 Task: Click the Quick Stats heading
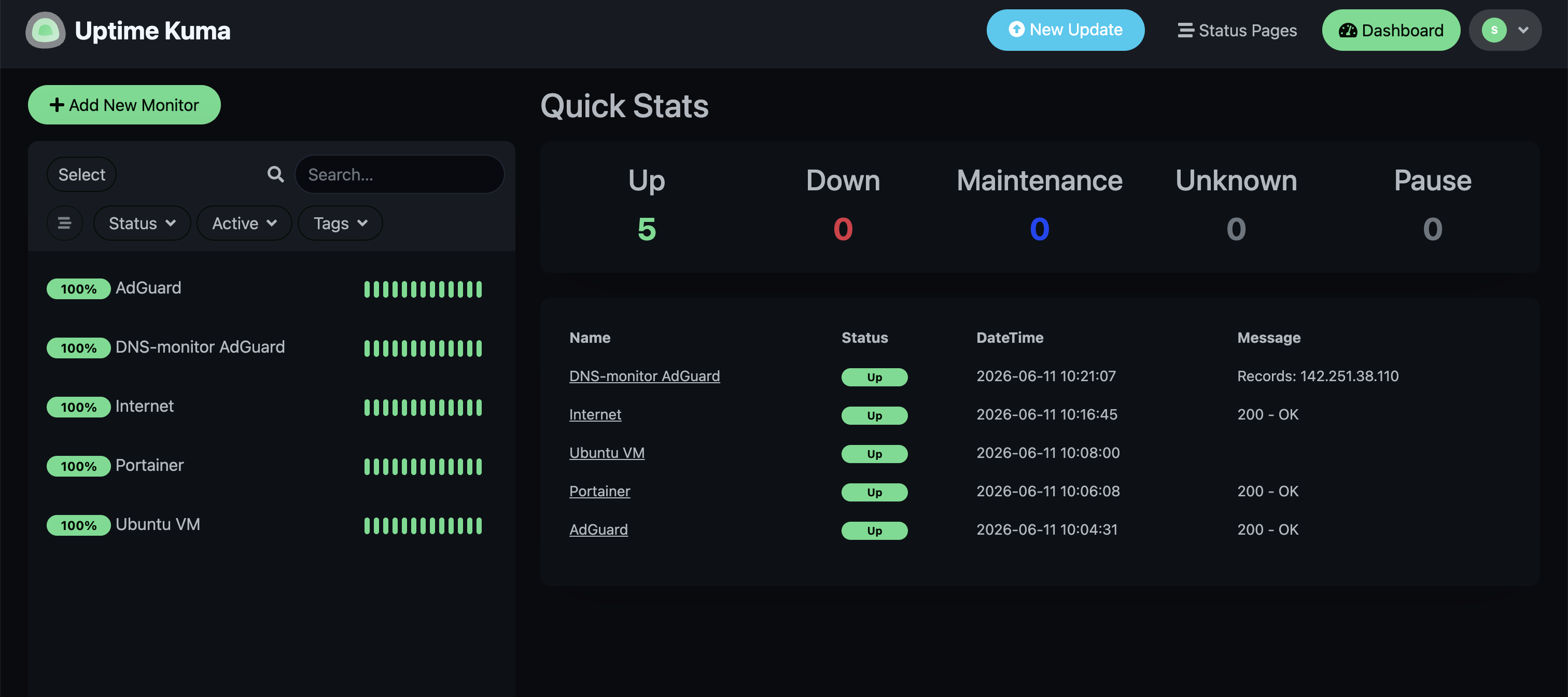[624, 106]
